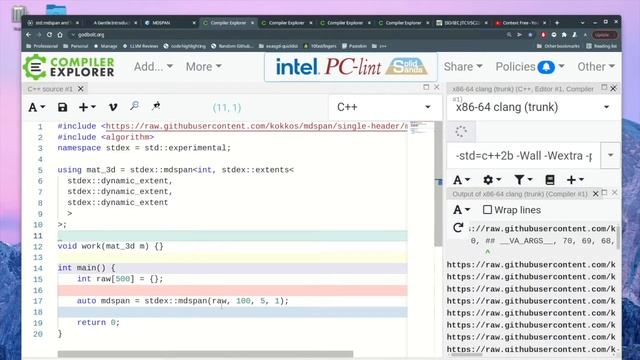Viewport: 640px width, 360px height.
Task: Maximize the source editor pane
Action: click(x=426, y=87)
